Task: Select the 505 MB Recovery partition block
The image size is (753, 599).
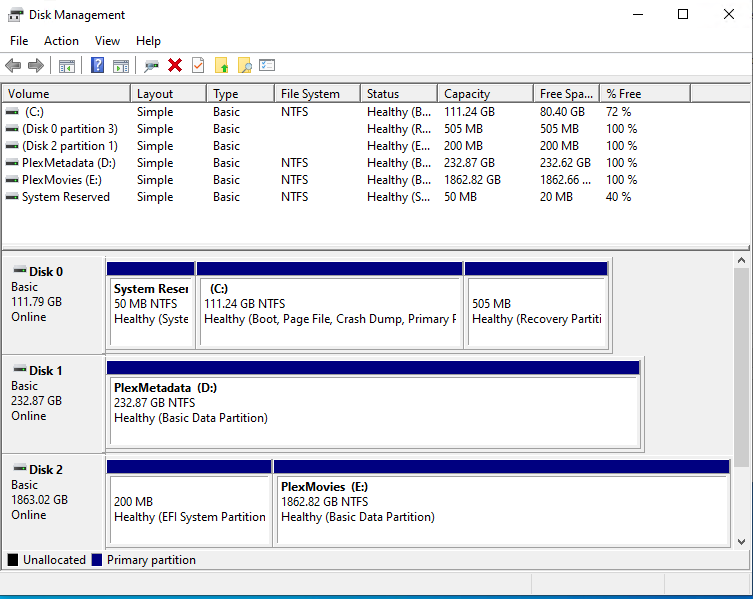Action: (536, 311)
